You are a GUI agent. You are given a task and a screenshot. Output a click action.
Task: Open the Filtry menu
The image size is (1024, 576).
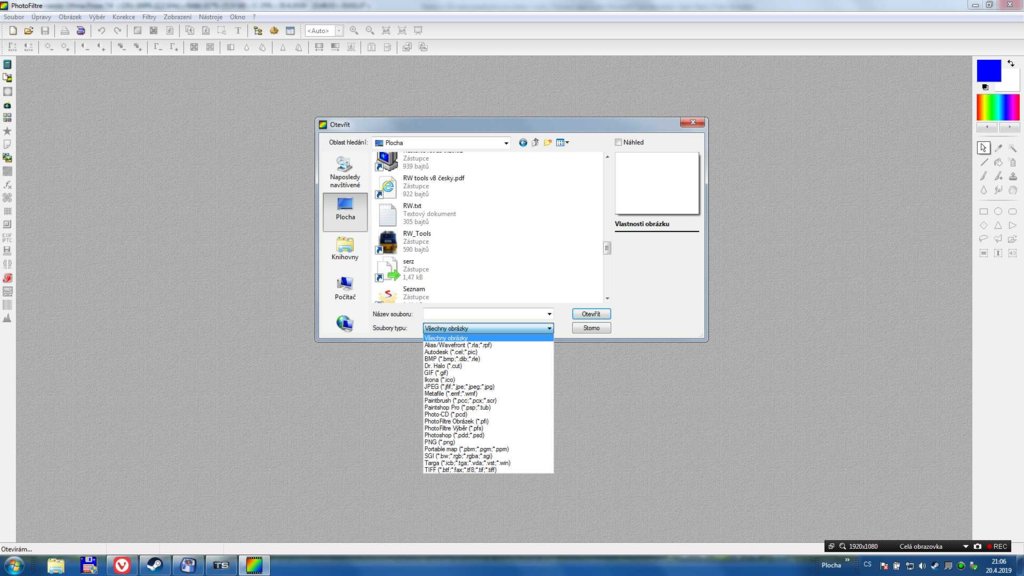click(149, 17)
